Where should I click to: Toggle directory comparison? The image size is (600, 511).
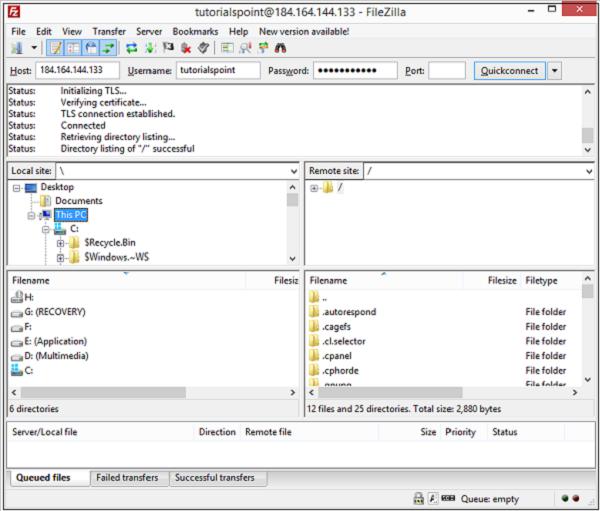tap(245, 48)
